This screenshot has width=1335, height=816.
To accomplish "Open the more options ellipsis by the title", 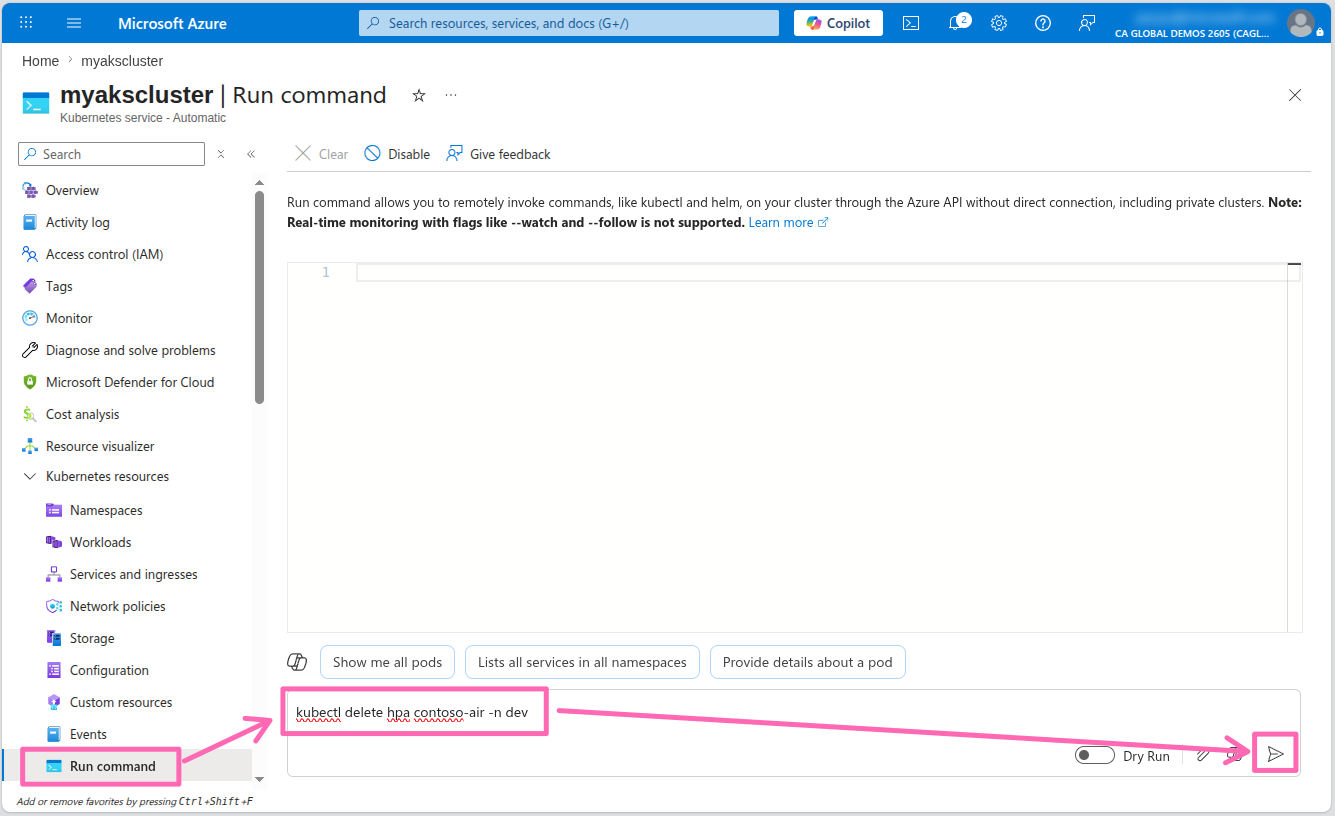I will pyautogui.click(x=451, y=95).
